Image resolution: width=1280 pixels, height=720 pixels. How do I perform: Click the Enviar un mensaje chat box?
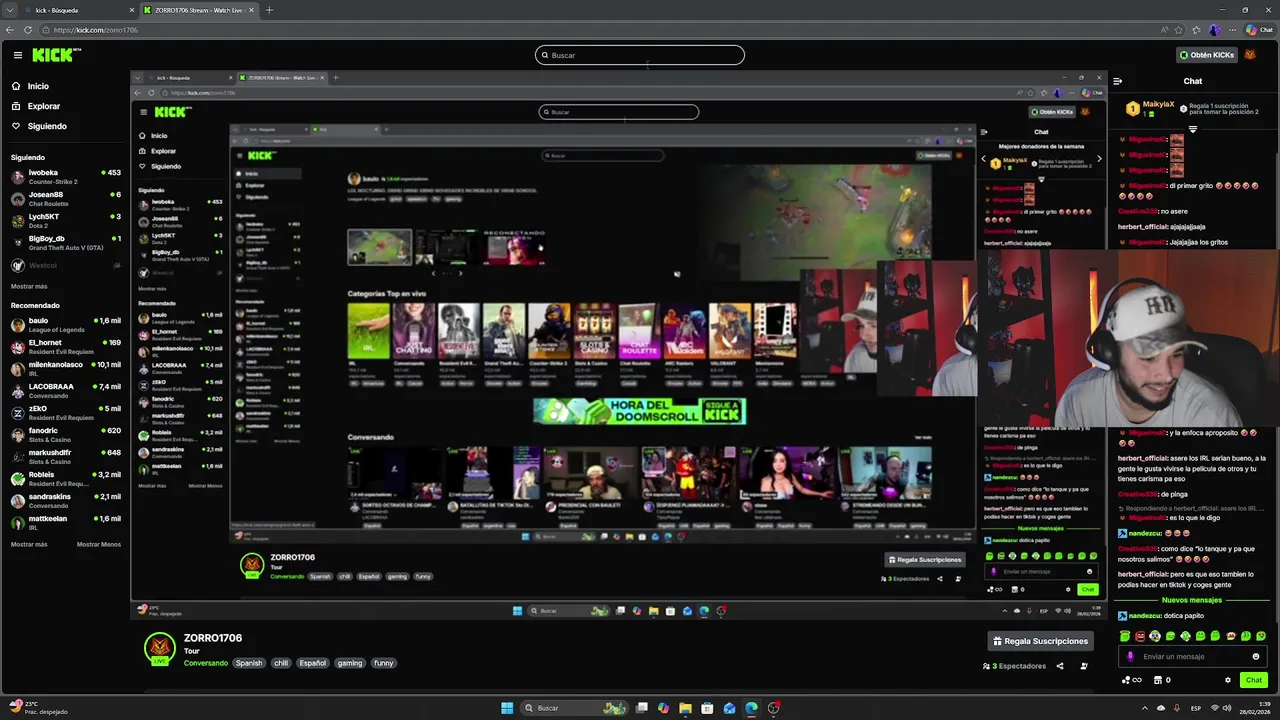tap(1194, 657)
